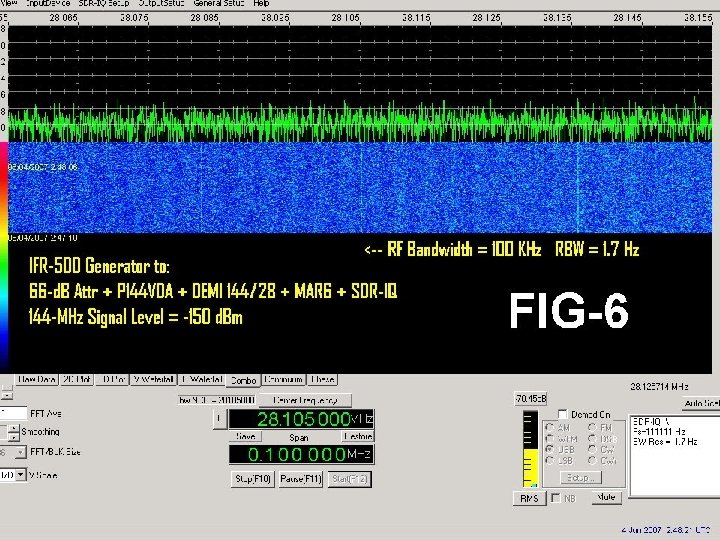Select the WFM demodulation mode
The height and width of the screenshot is (540, 720).
pos(550,439)
